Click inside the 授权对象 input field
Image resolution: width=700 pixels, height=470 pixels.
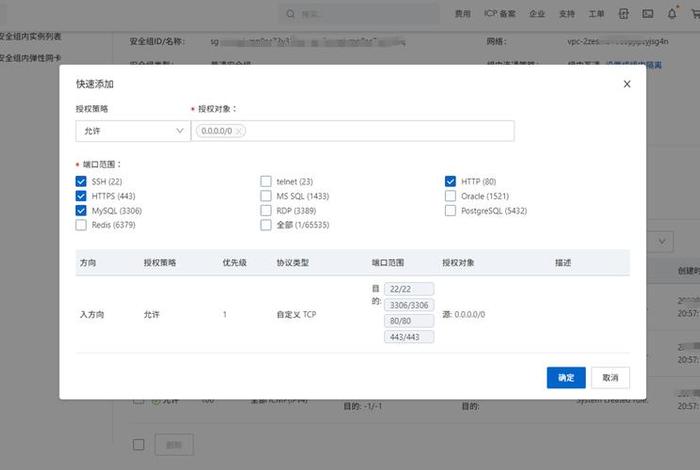tap(353, 131)
